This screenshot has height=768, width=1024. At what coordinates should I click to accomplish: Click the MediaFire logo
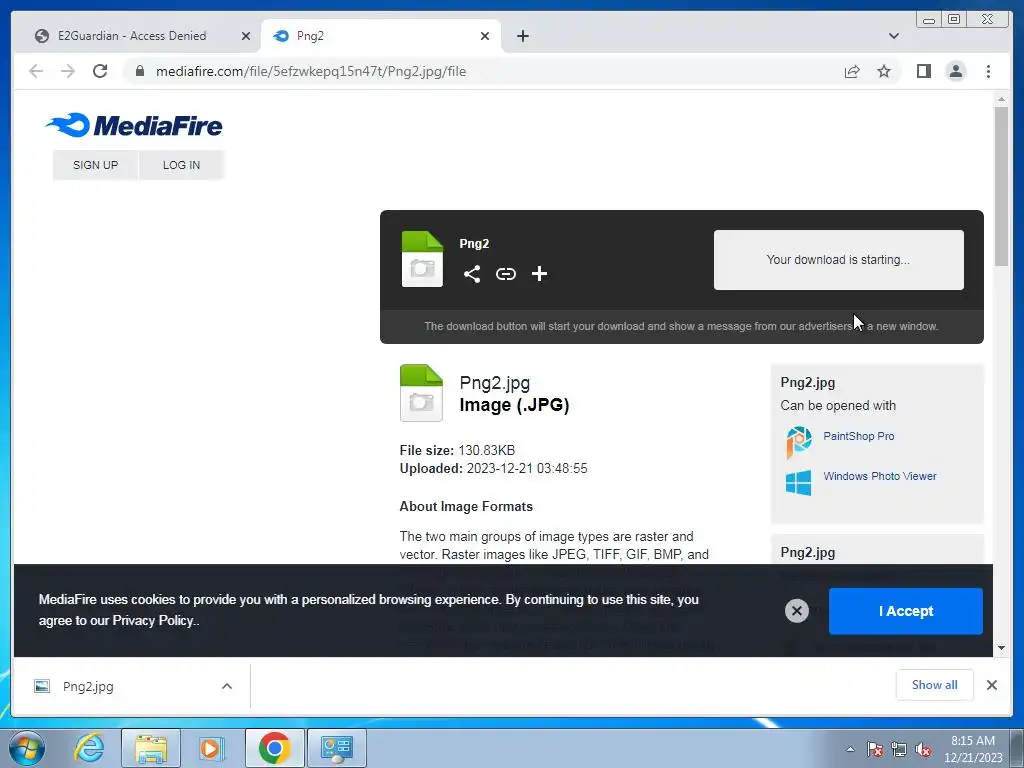134,125
